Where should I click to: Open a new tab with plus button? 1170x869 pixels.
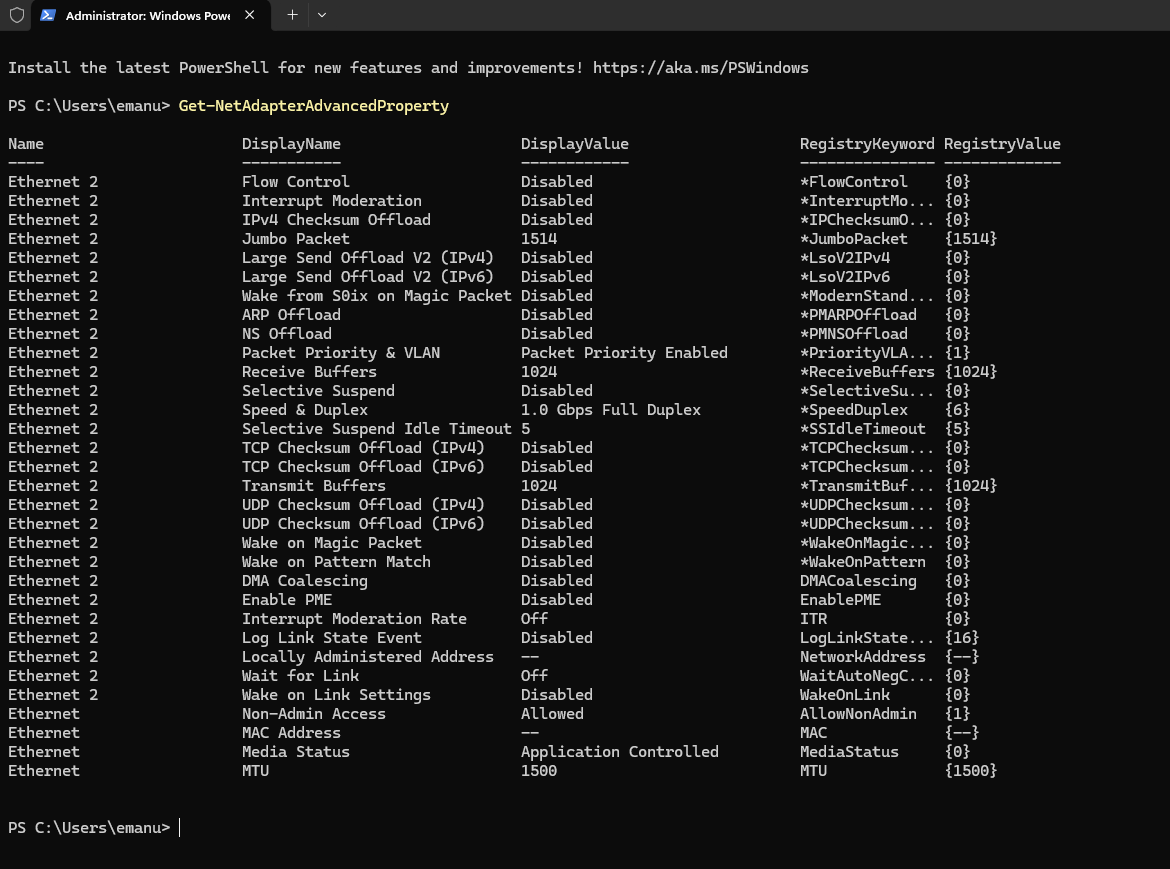click(292, 15)
